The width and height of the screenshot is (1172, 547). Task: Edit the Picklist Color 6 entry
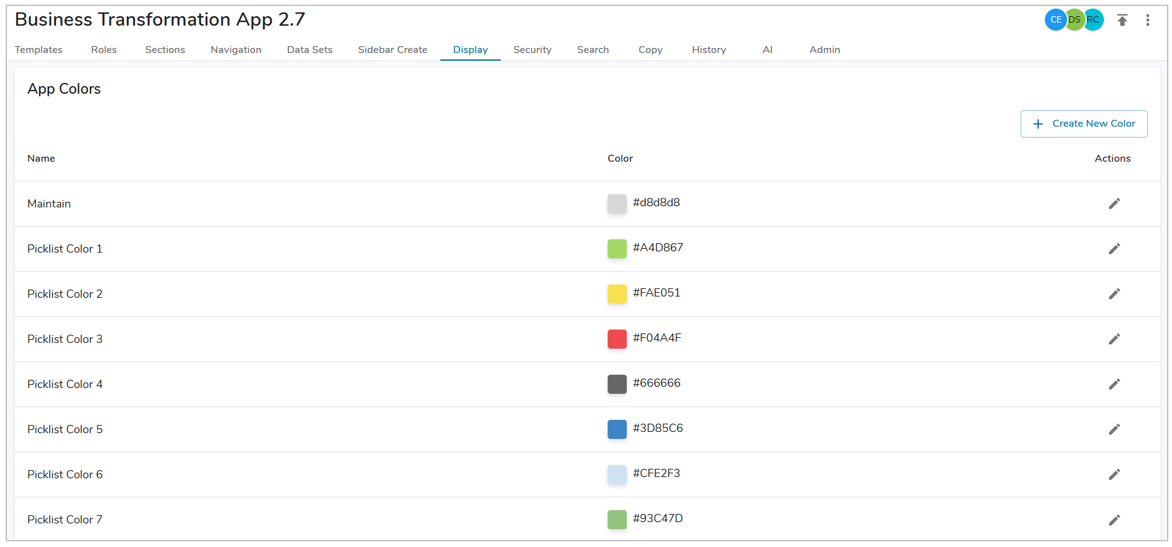[1114, 474]
